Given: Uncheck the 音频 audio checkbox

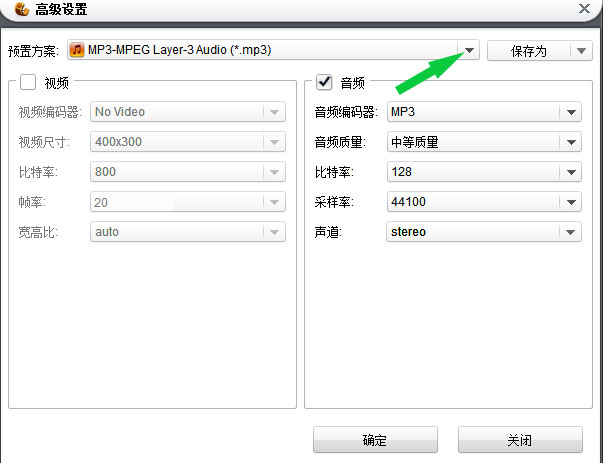Looking at the screenshot, I should coord(323,82).
